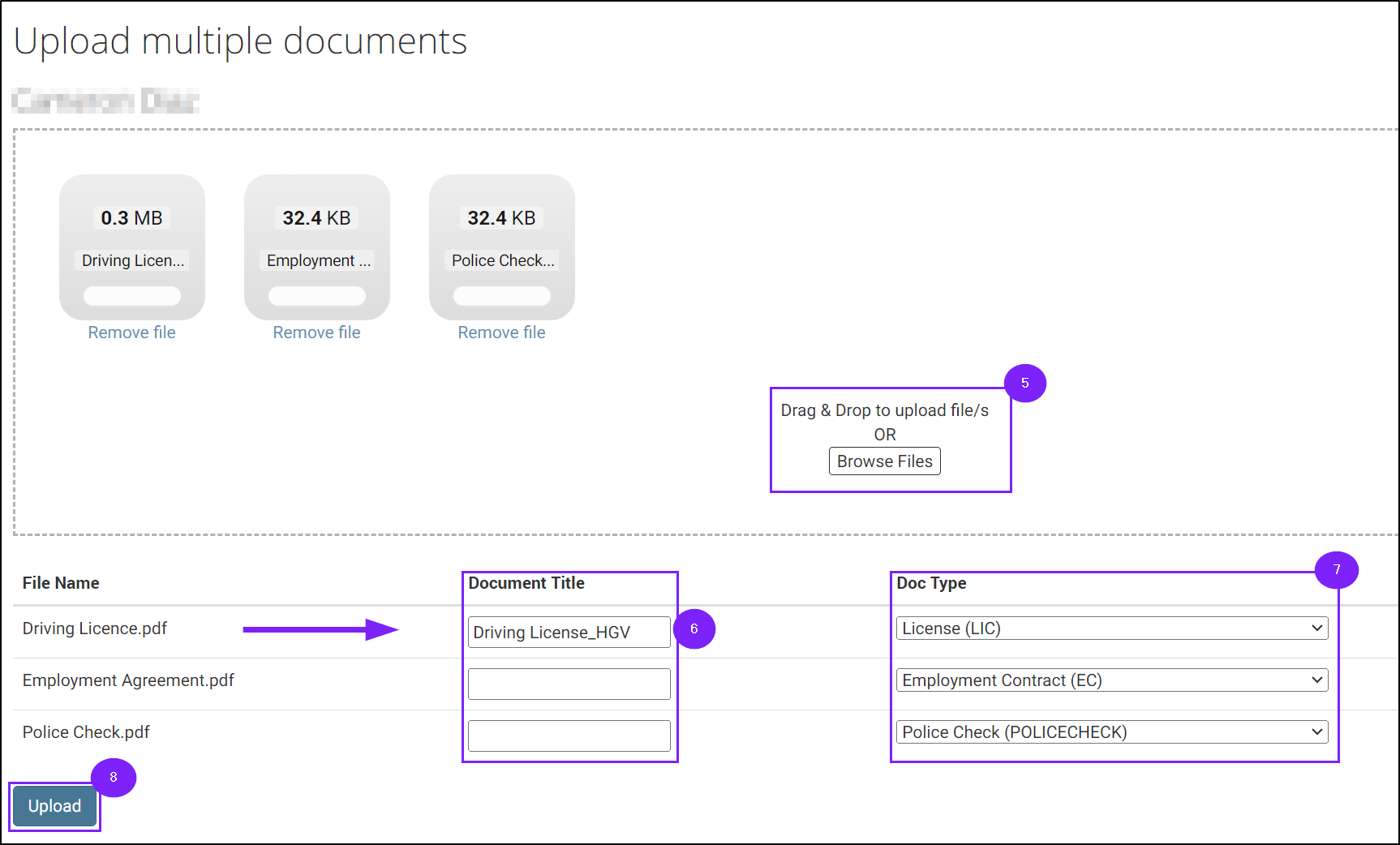Image resolution: width=1400 pixels, height=845 pixels.
Task: Expand the Police Check (POLICECHECK) dropdown
Action: pyautogui.click(x=1111, y=732)
